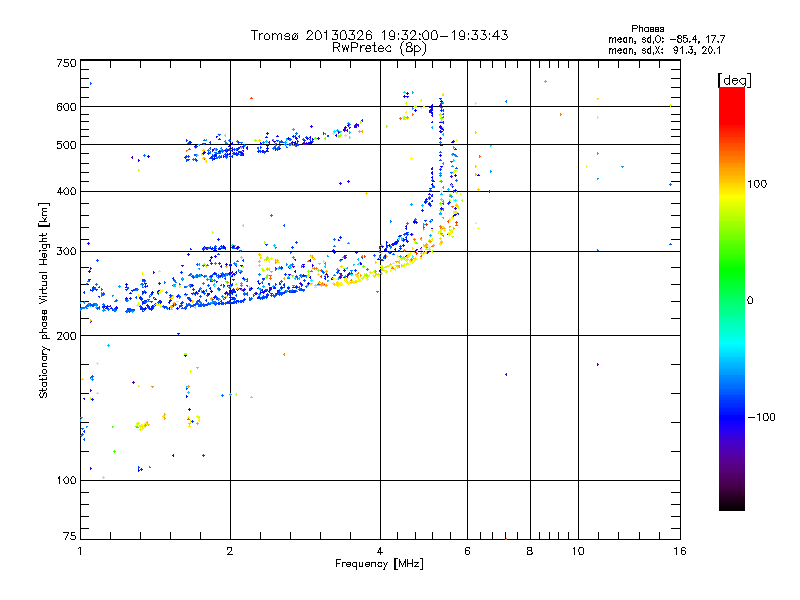Click the y-axis label '75'
The image size is (800, 600).
coord(70,536)
